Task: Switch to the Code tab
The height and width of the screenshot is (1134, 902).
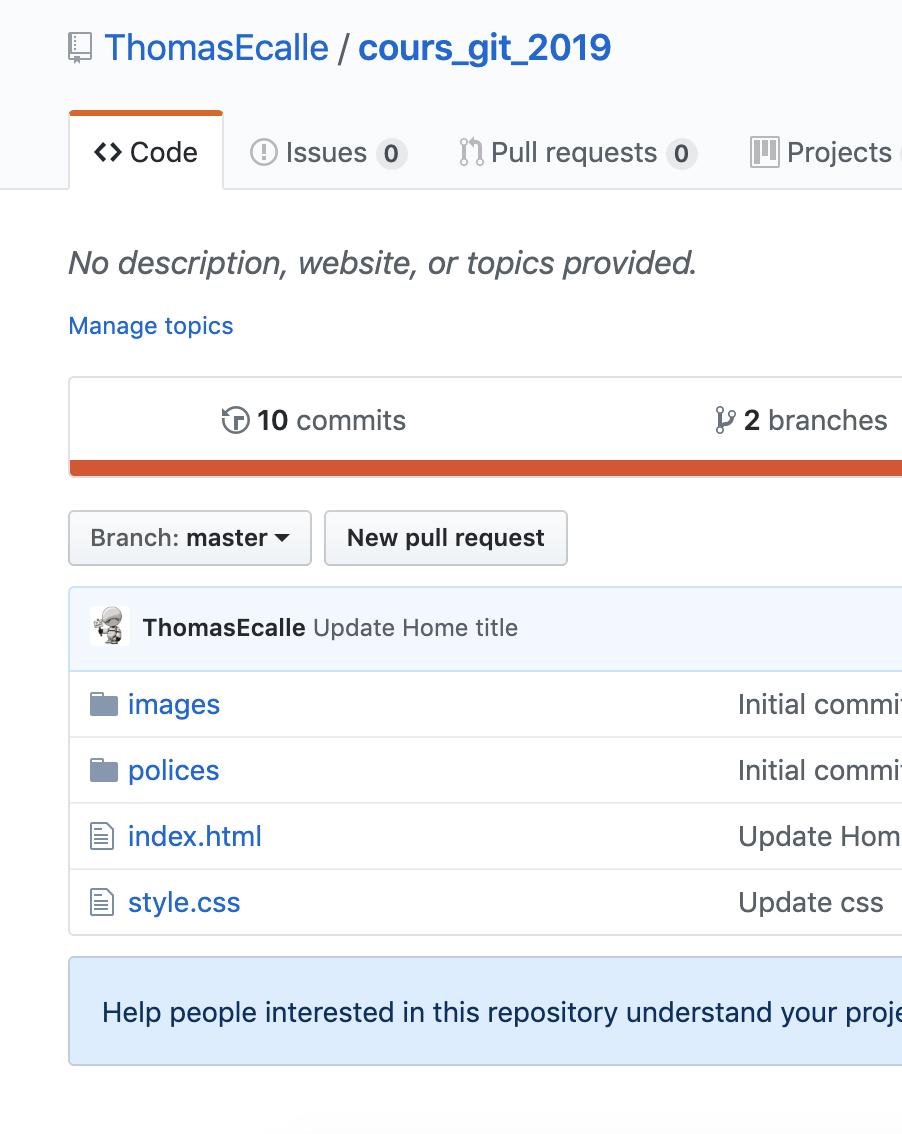Action: click(x=146, y=153)
